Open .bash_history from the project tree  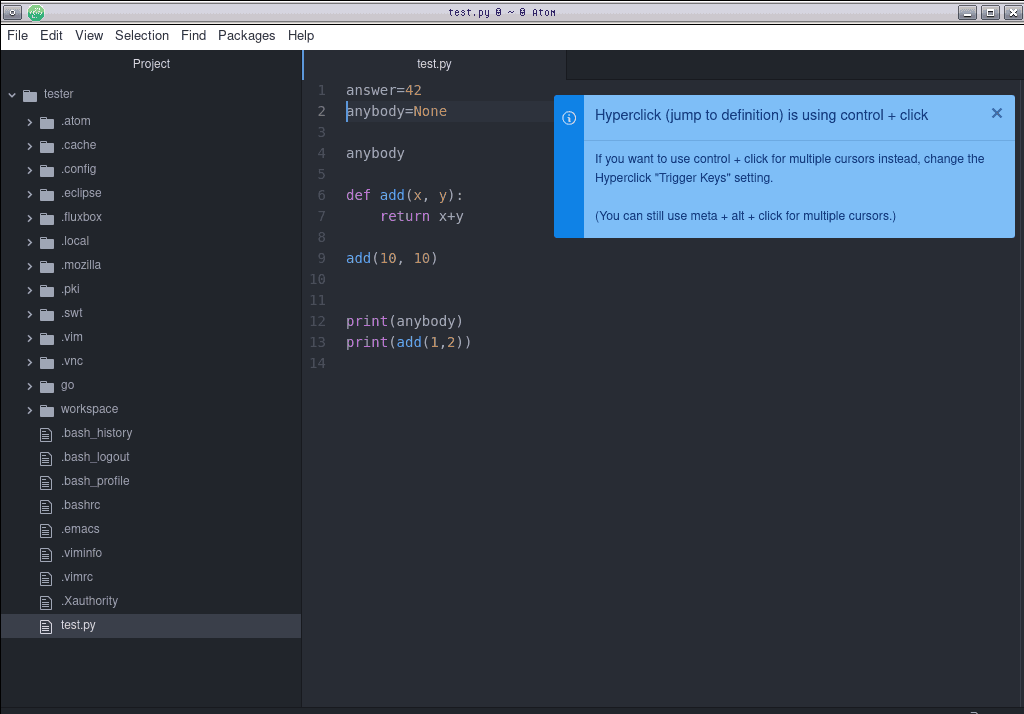point(97,432)
